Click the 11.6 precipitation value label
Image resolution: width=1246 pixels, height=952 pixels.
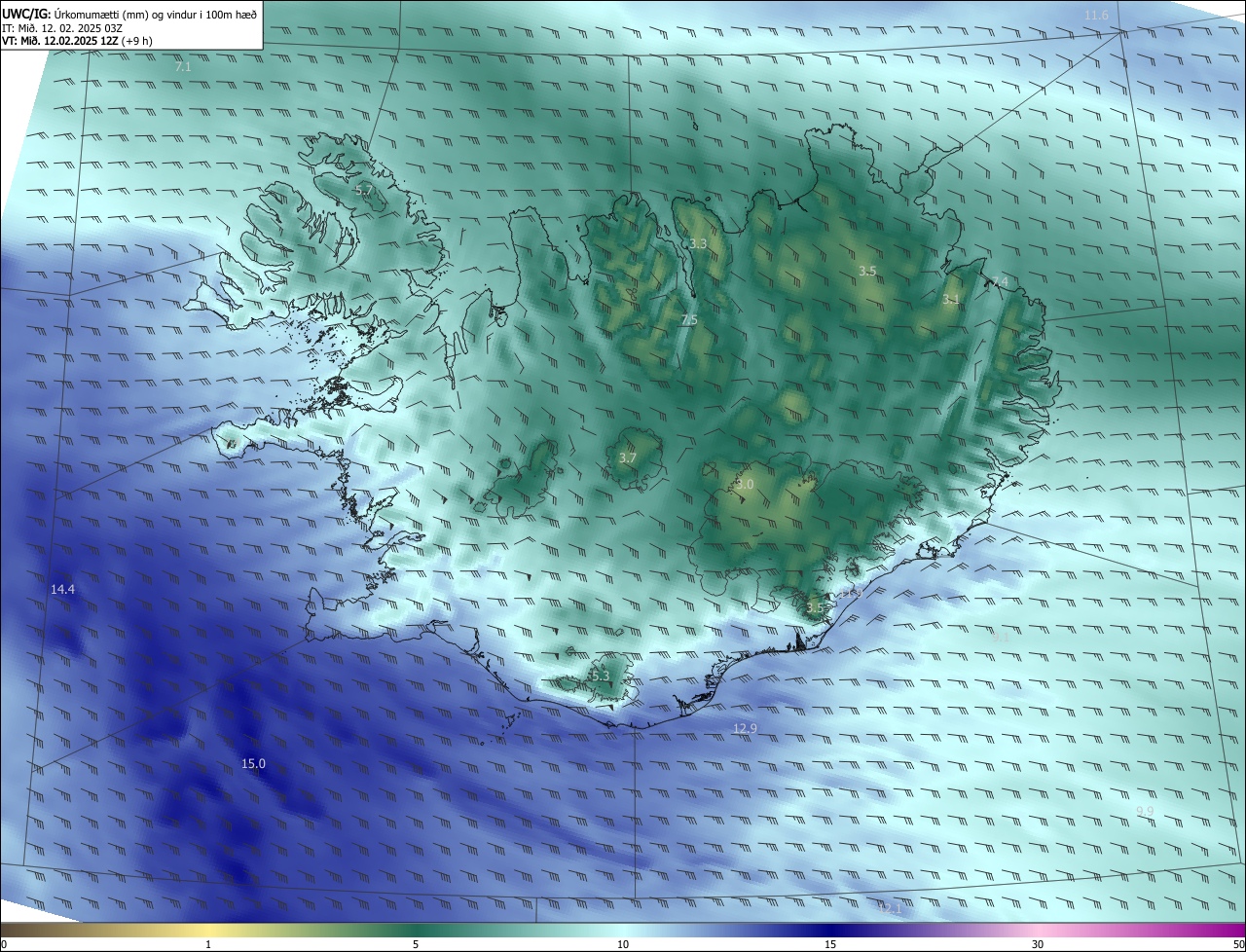(x=1096, y=16)
